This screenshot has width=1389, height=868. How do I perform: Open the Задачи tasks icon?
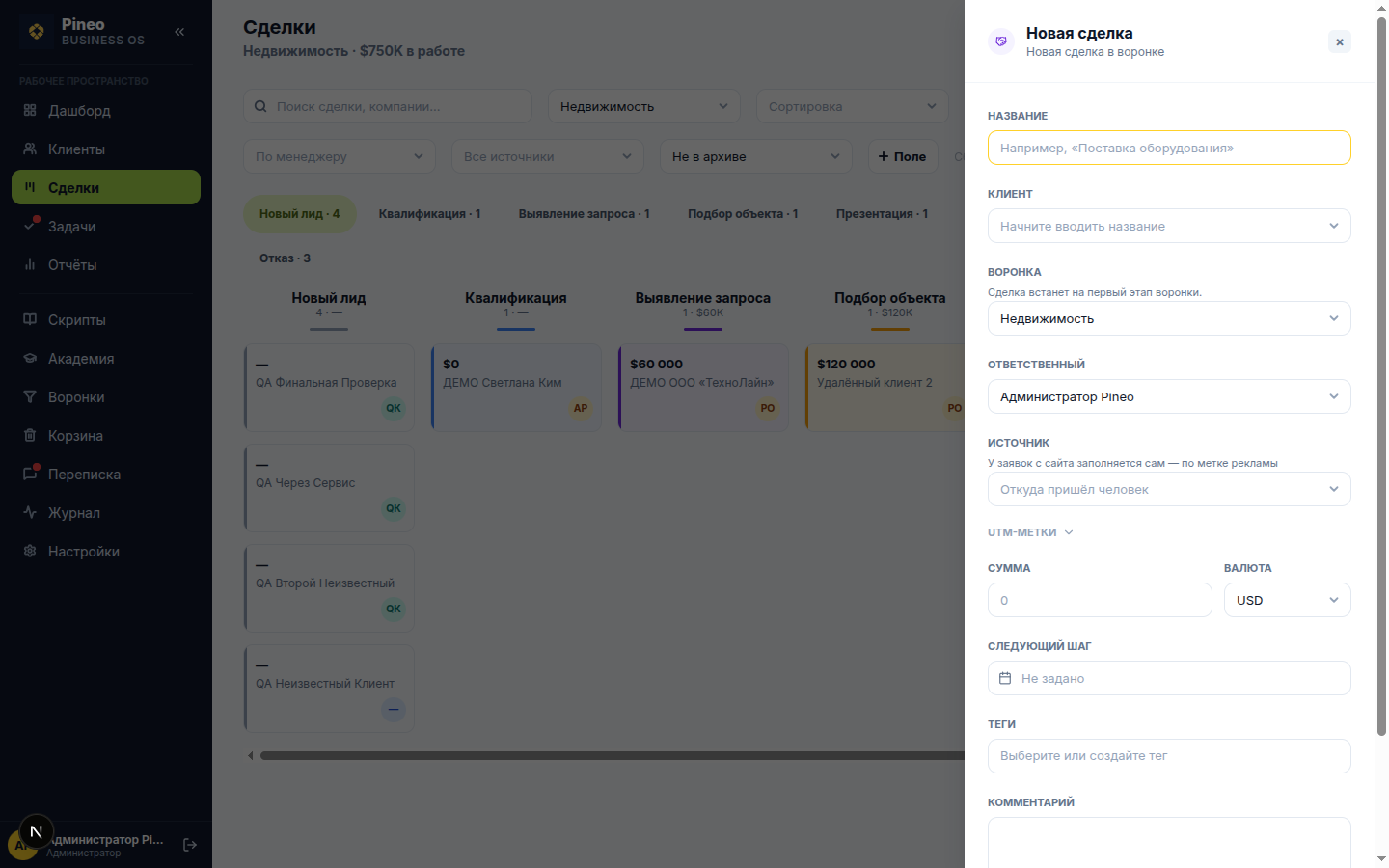tap(30, 226)
